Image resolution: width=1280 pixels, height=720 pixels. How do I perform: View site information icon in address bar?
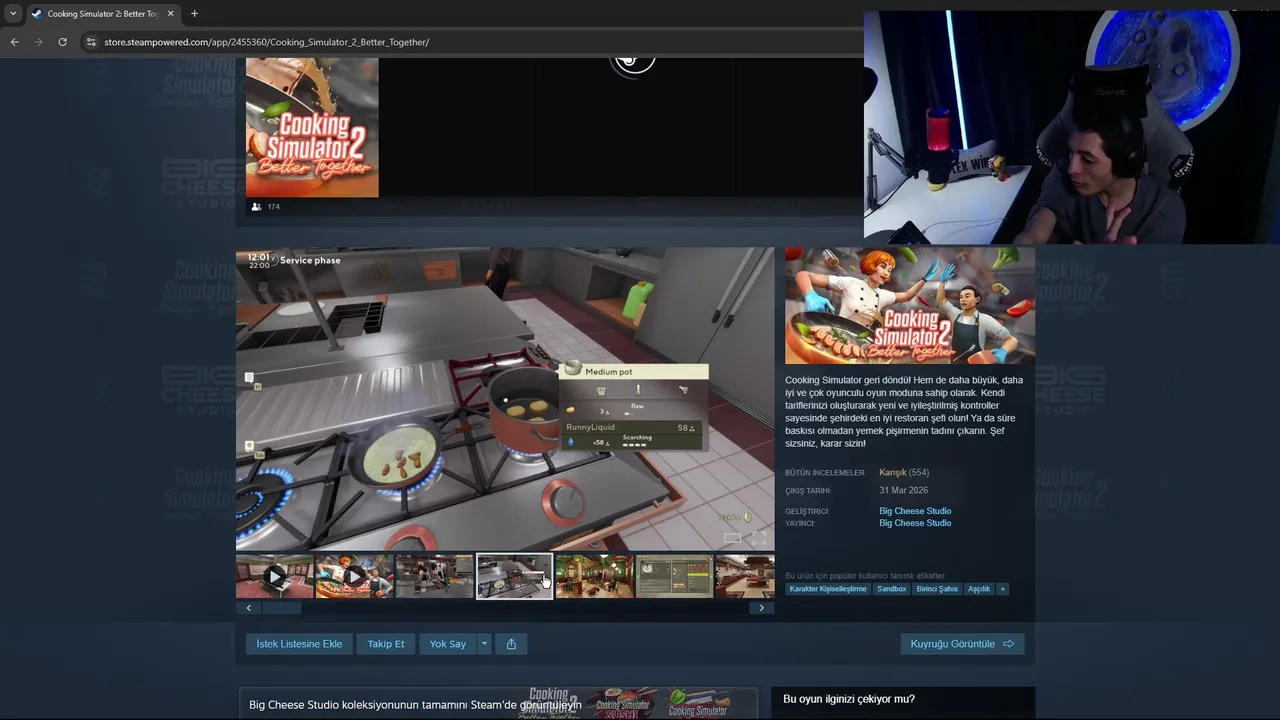coord(90,42)
